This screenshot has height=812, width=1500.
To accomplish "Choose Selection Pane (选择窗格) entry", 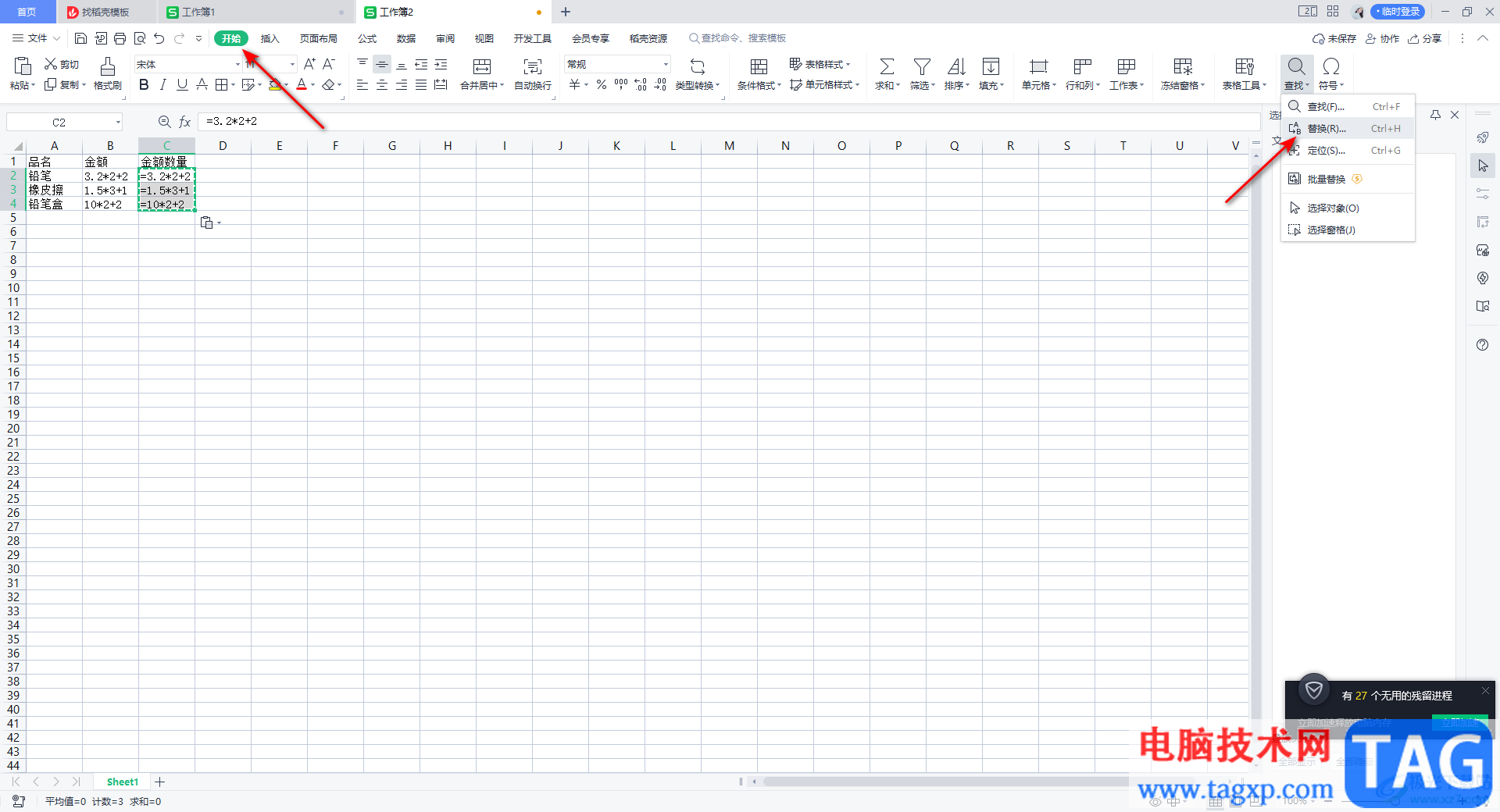I will tap(1348, 230).
